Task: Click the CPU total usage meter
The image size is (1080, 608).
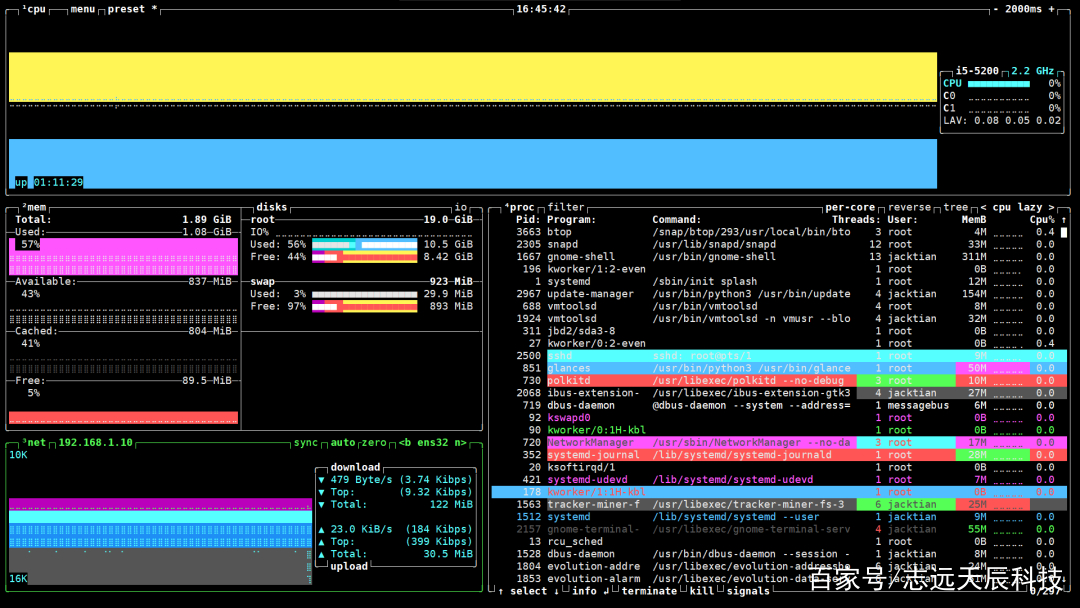Action: [x=999, y=83]
